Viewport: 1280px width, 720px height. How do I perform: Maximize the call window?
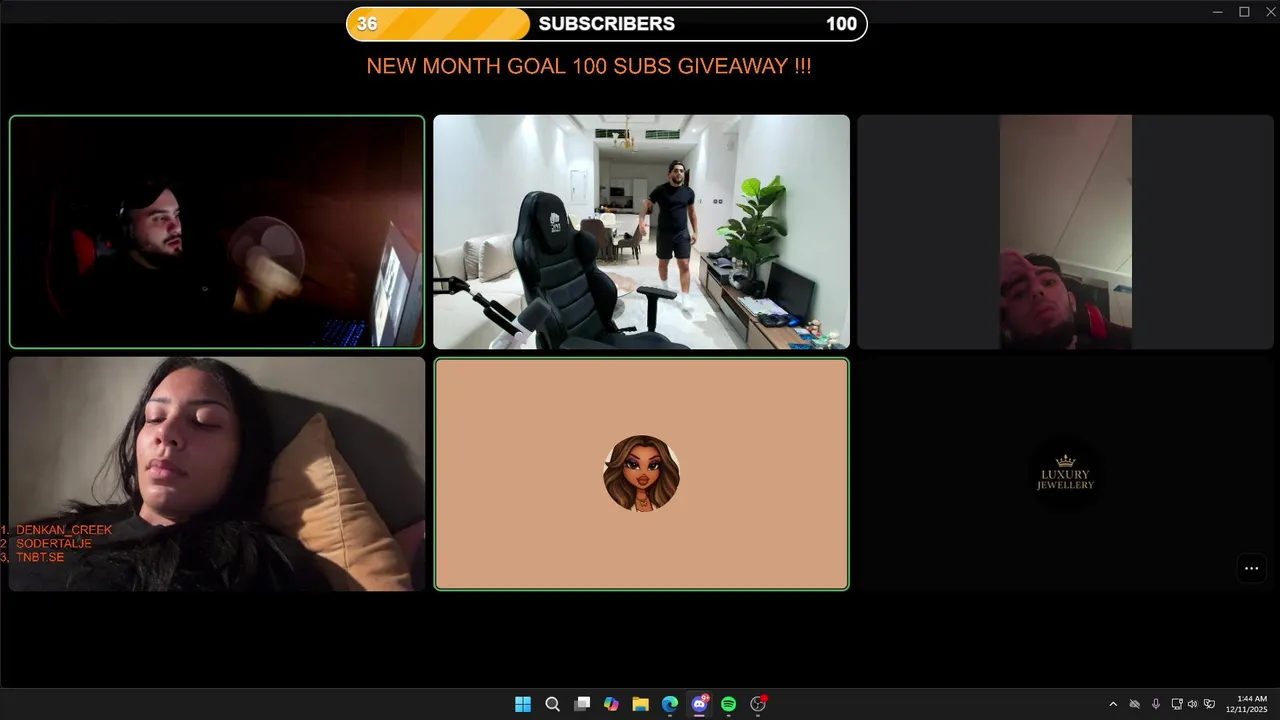point(1244,12)
